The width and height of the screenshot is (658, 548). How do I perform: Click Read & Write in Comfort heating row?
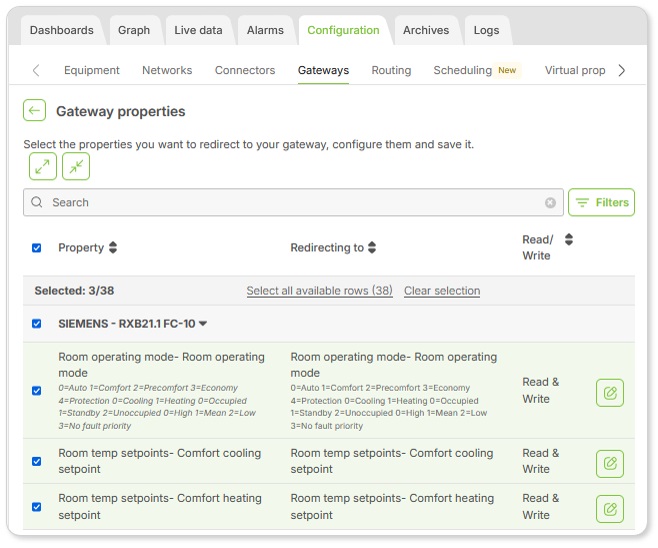pos(540,506)
